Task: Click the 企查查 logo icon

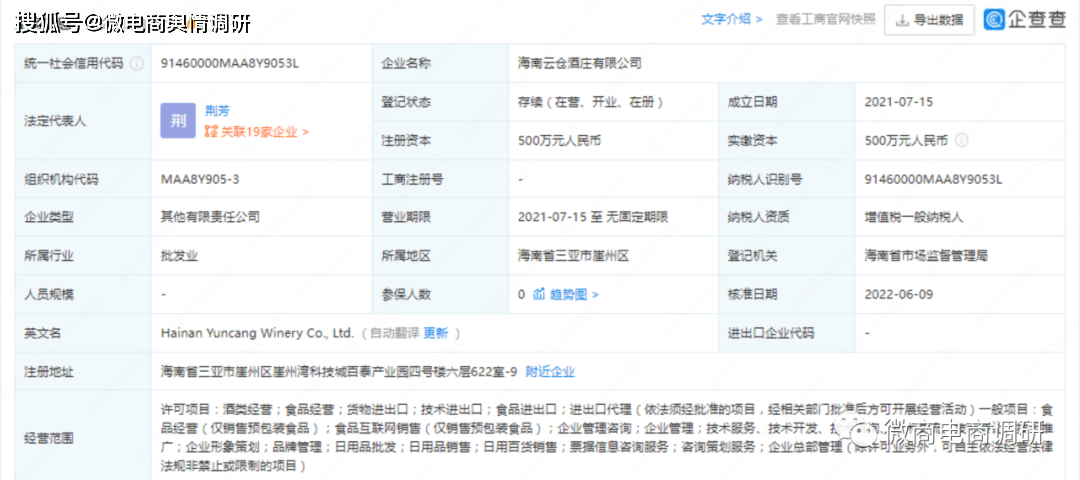Action: [x=995, y=19]
